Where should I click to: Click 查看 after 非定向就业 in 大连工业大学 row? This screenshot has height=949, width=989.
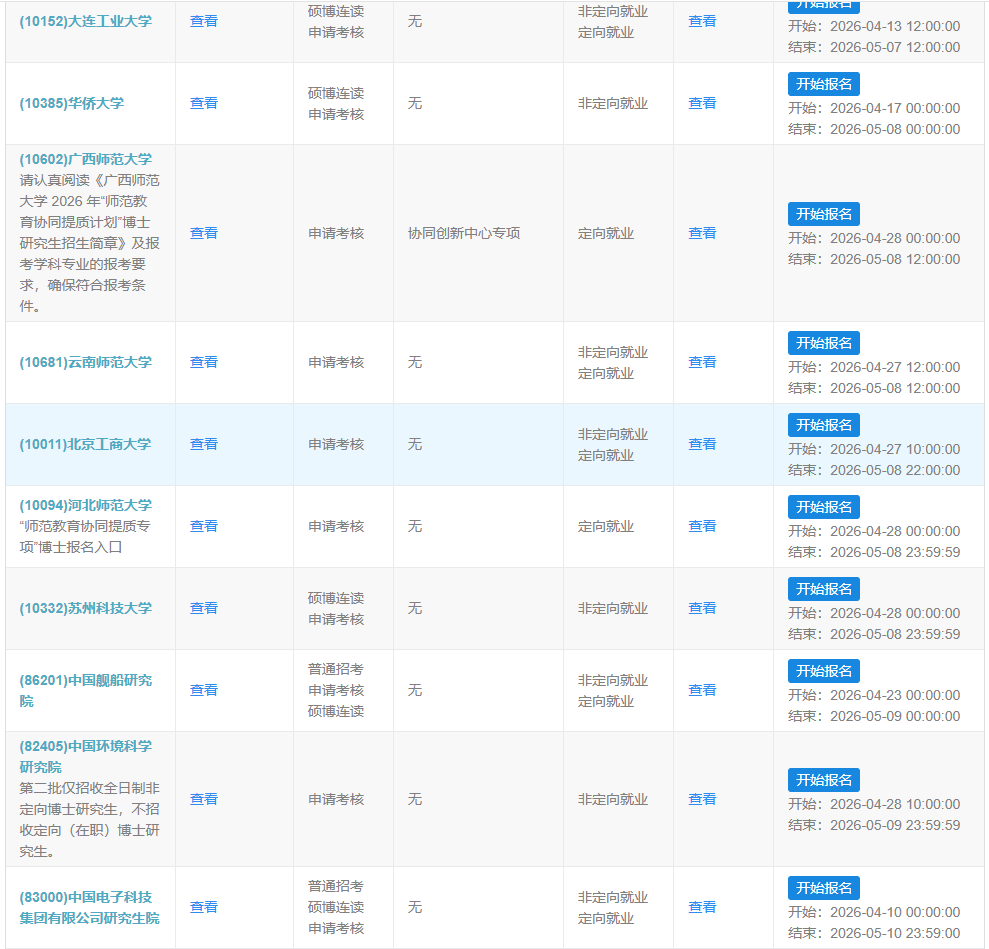click(x=702, y=21)
